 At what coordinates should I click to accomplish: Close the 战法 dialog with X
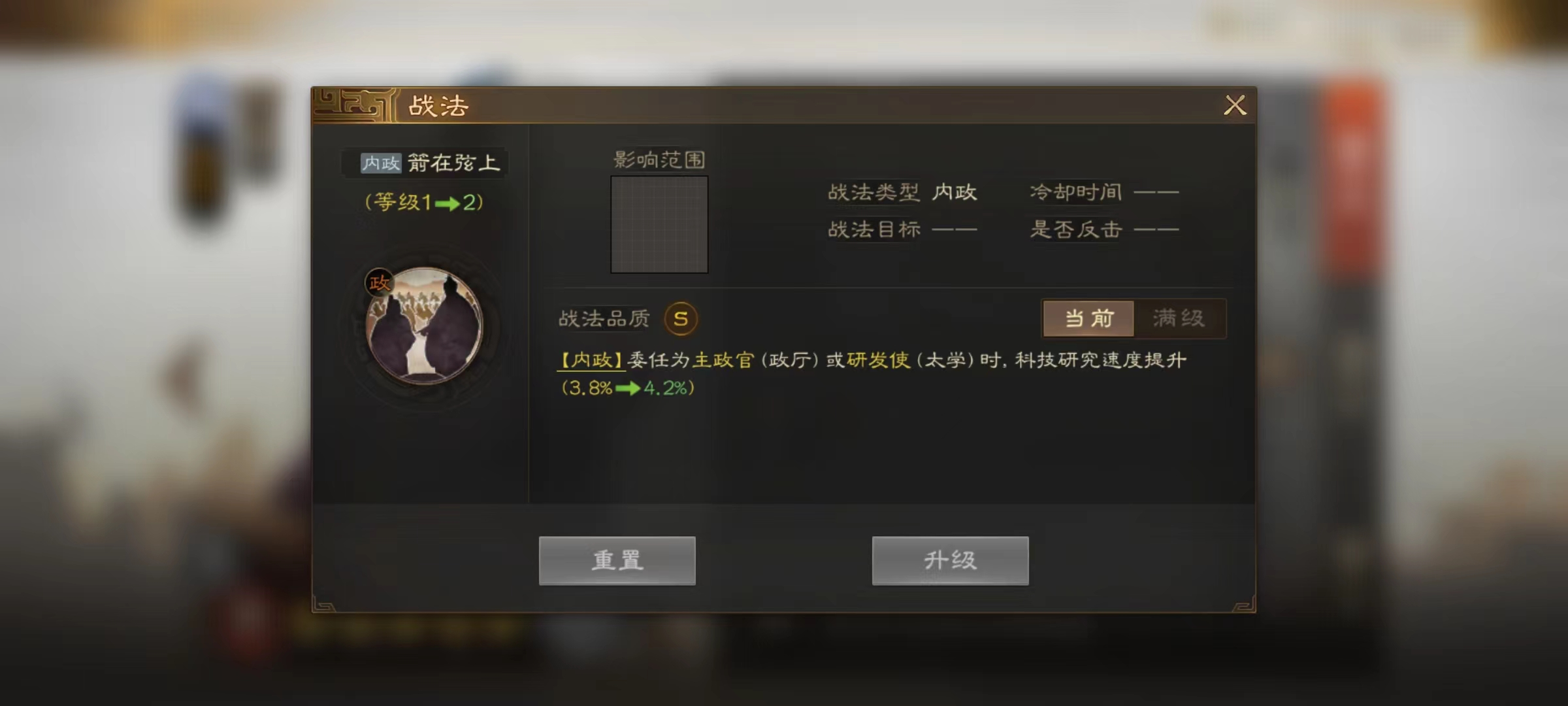tap(1235, 105)
